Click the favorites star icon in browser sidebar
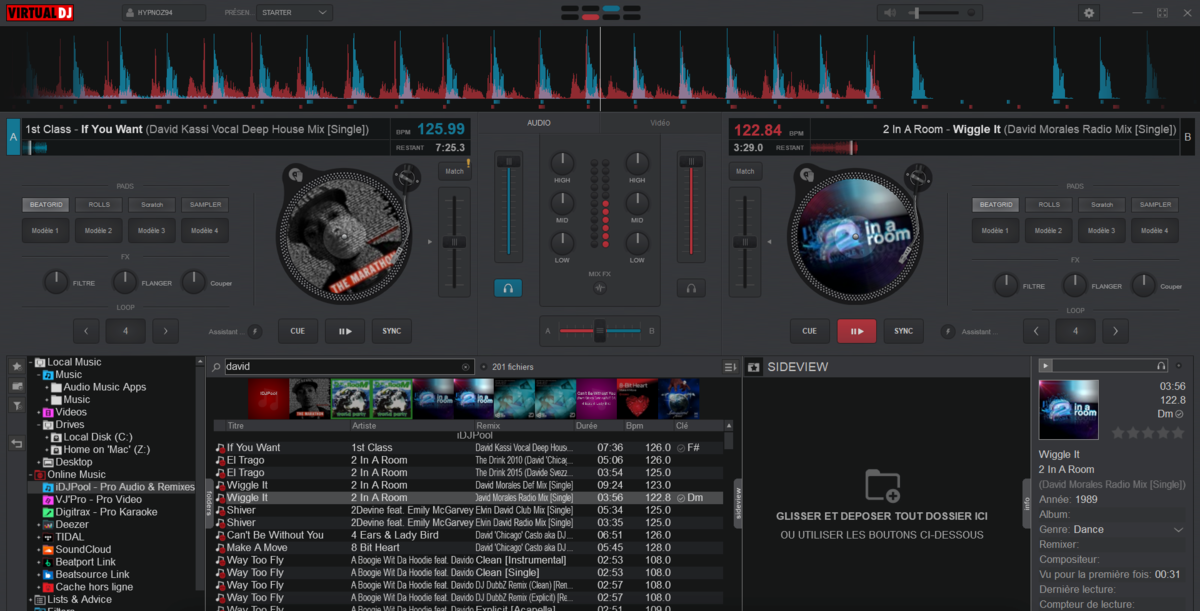This screenshot has width=1200, height=611. (17, 367)
